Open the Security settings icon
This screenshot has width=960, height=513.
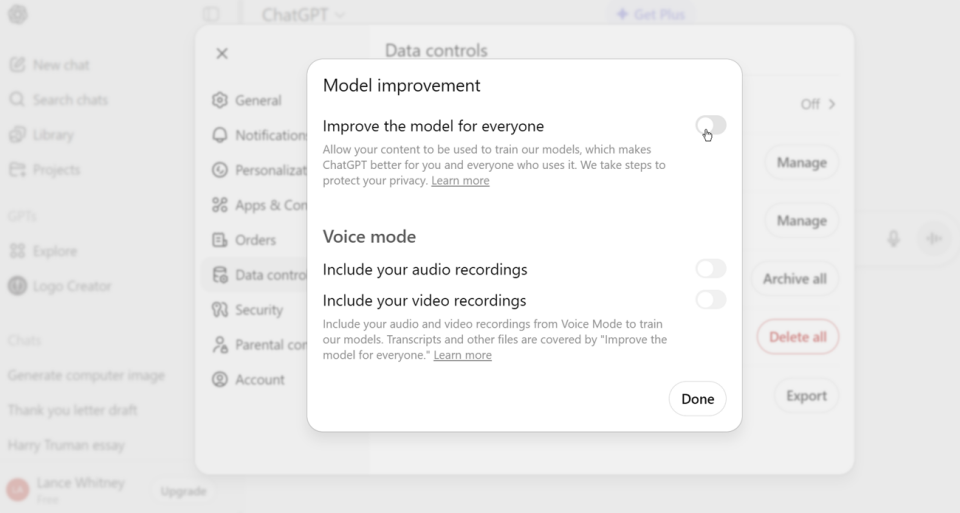220,310
